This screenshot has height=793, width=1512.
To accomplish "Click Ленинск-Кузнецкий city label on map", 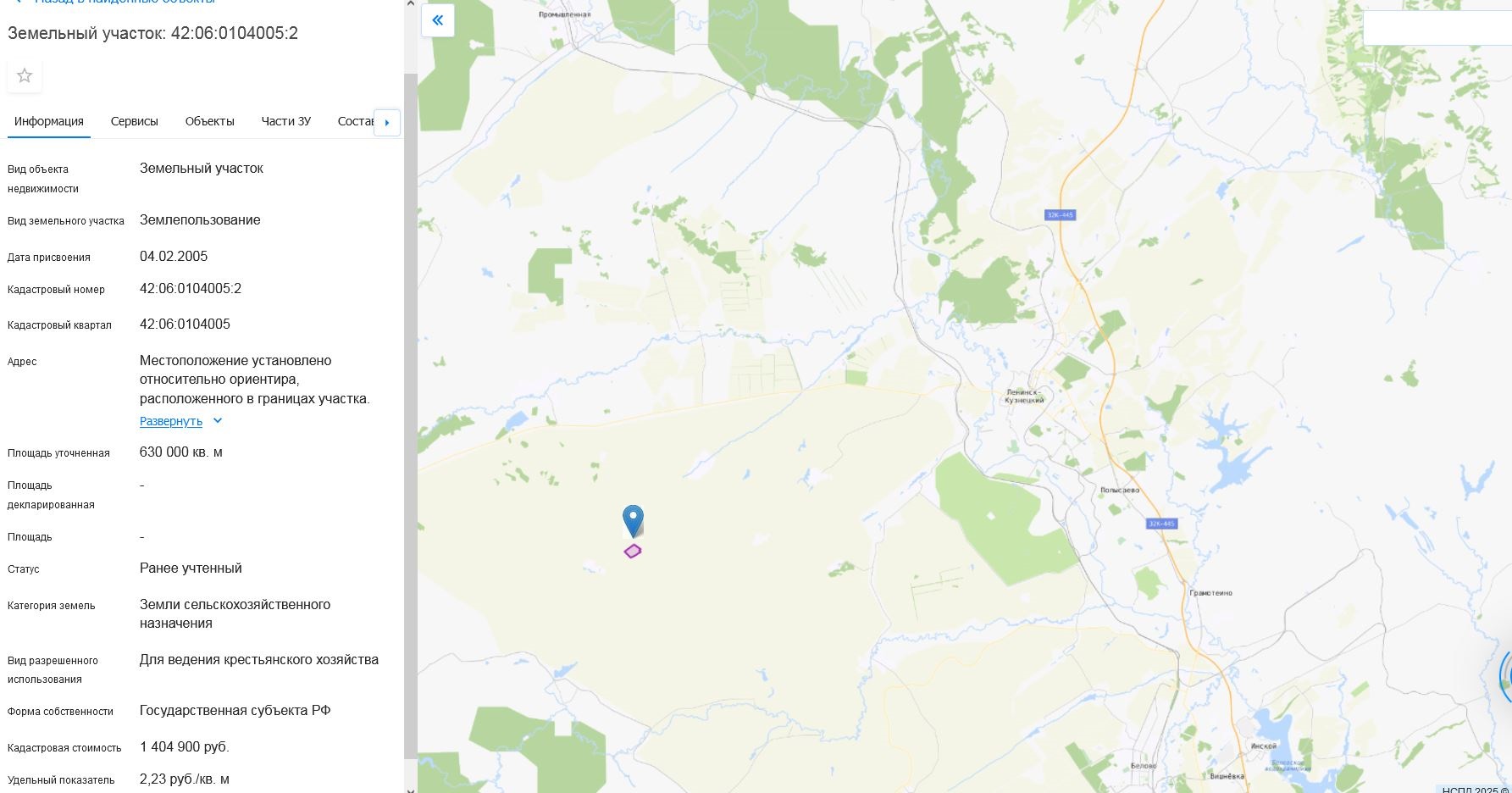I will (x=1025, y=396).
